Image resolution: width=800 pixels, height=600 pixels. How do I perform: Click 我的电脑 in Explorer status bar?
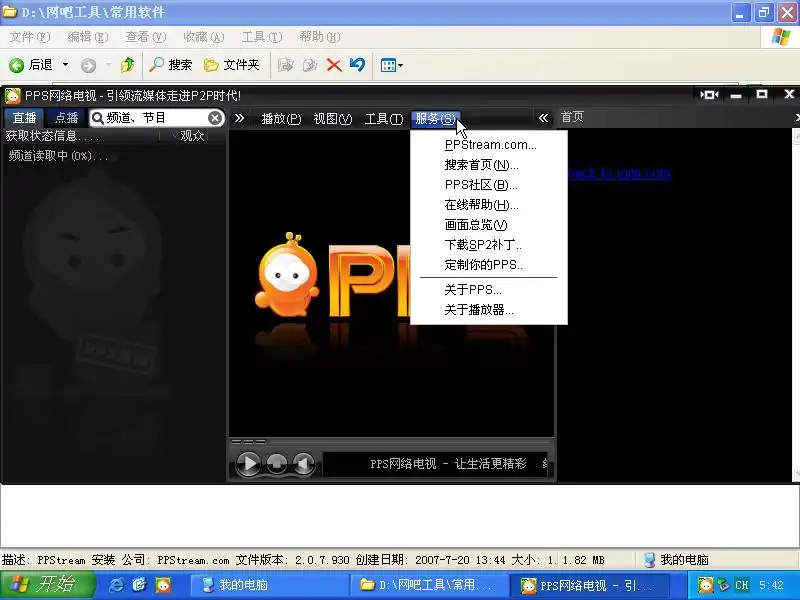(x=677, y=560)
